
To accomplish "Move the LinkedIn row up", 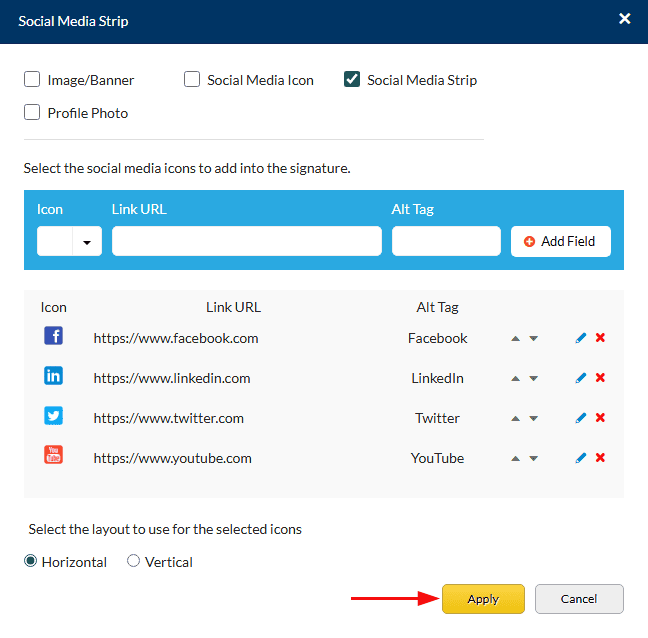I will 515,379.
